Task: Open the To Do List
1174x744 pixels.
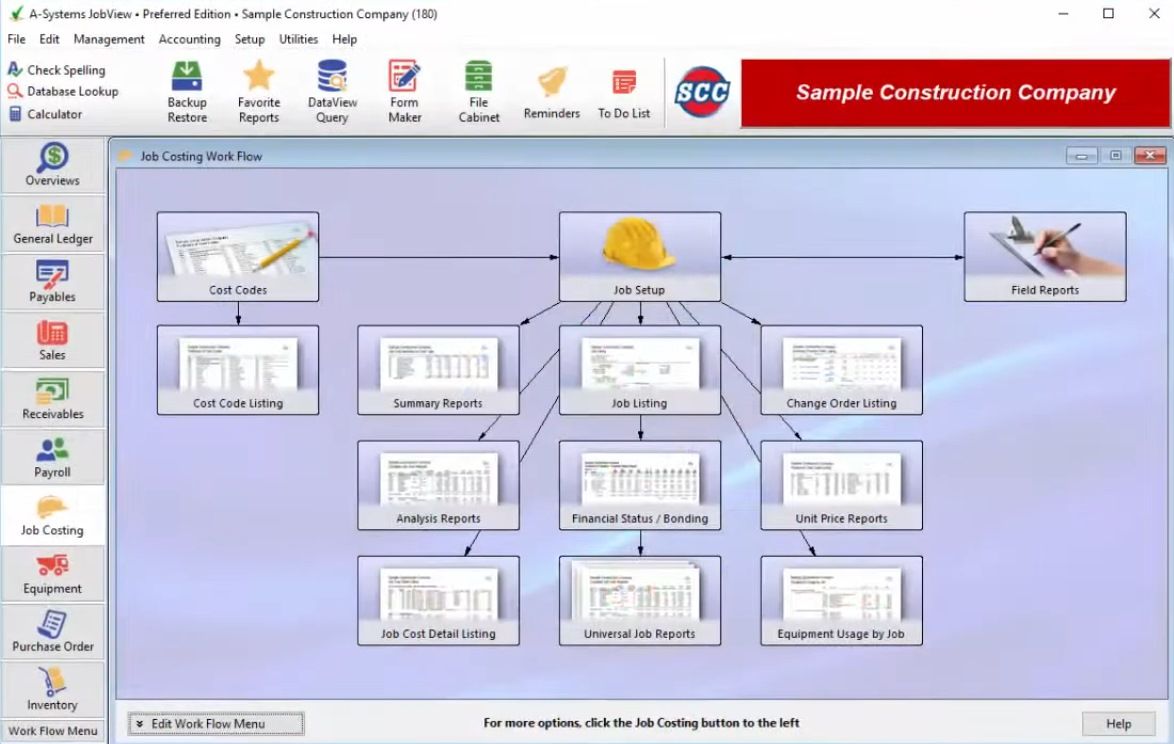Action: [x=624, y=94]
